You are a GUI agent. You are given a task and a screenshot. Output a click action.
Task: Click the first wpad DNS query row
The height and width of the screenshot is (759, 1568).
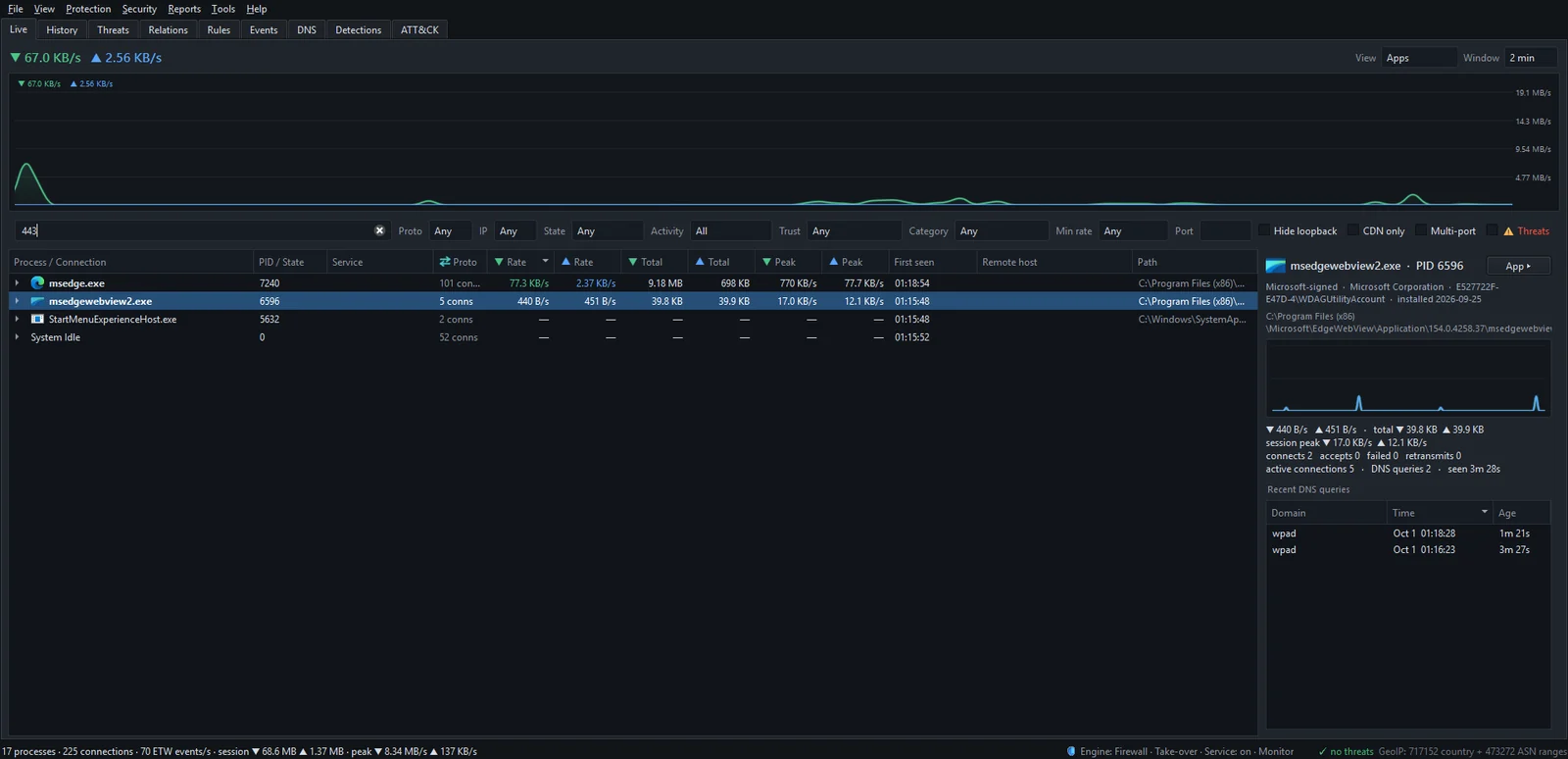[x=1408, y=533]
